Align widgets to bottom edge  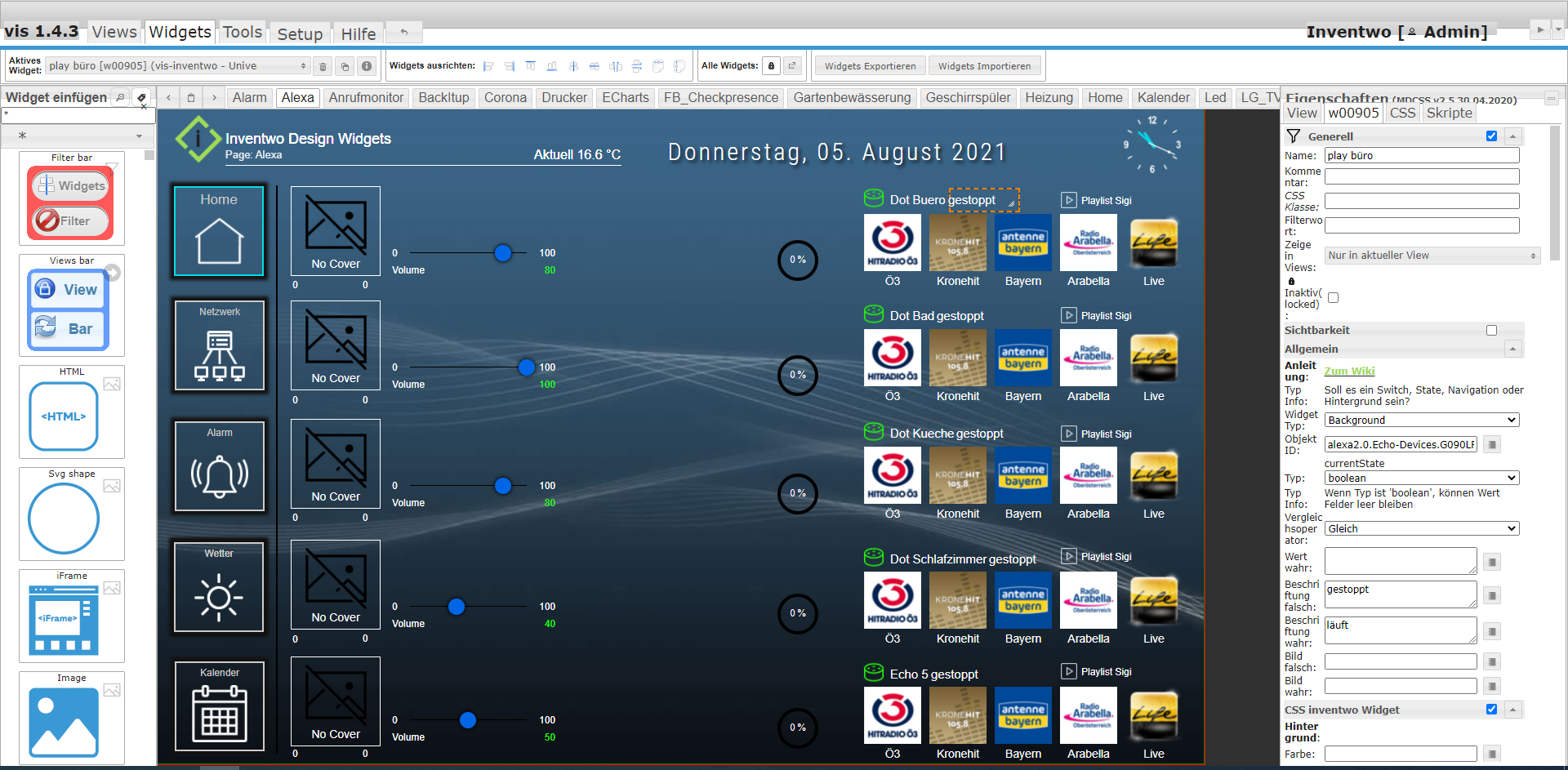point(552,66)
